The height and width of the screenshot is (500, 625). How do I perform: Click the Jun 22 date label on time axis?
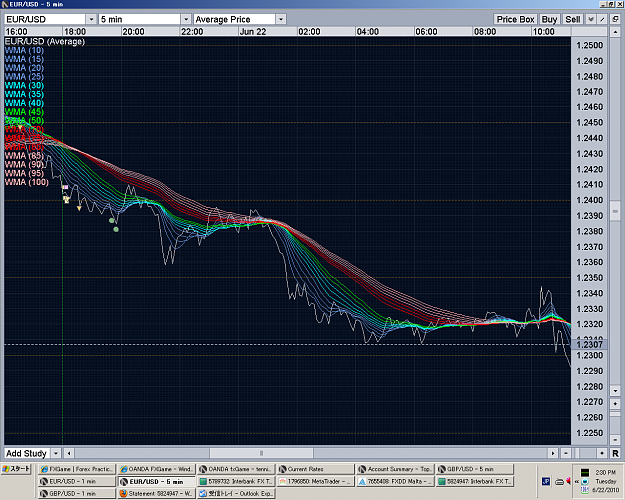point(253,31)
